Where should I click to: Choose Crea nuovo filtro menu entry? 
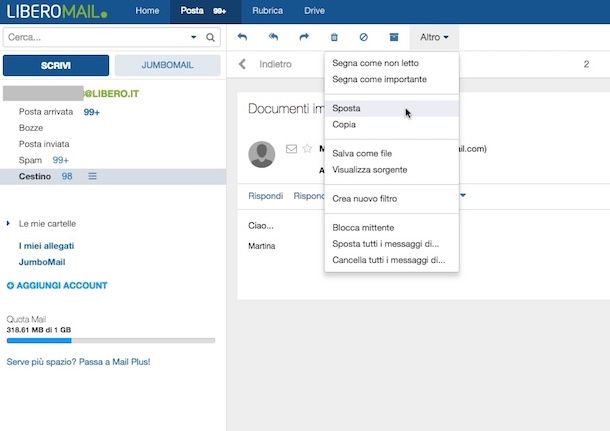point(364,199)
